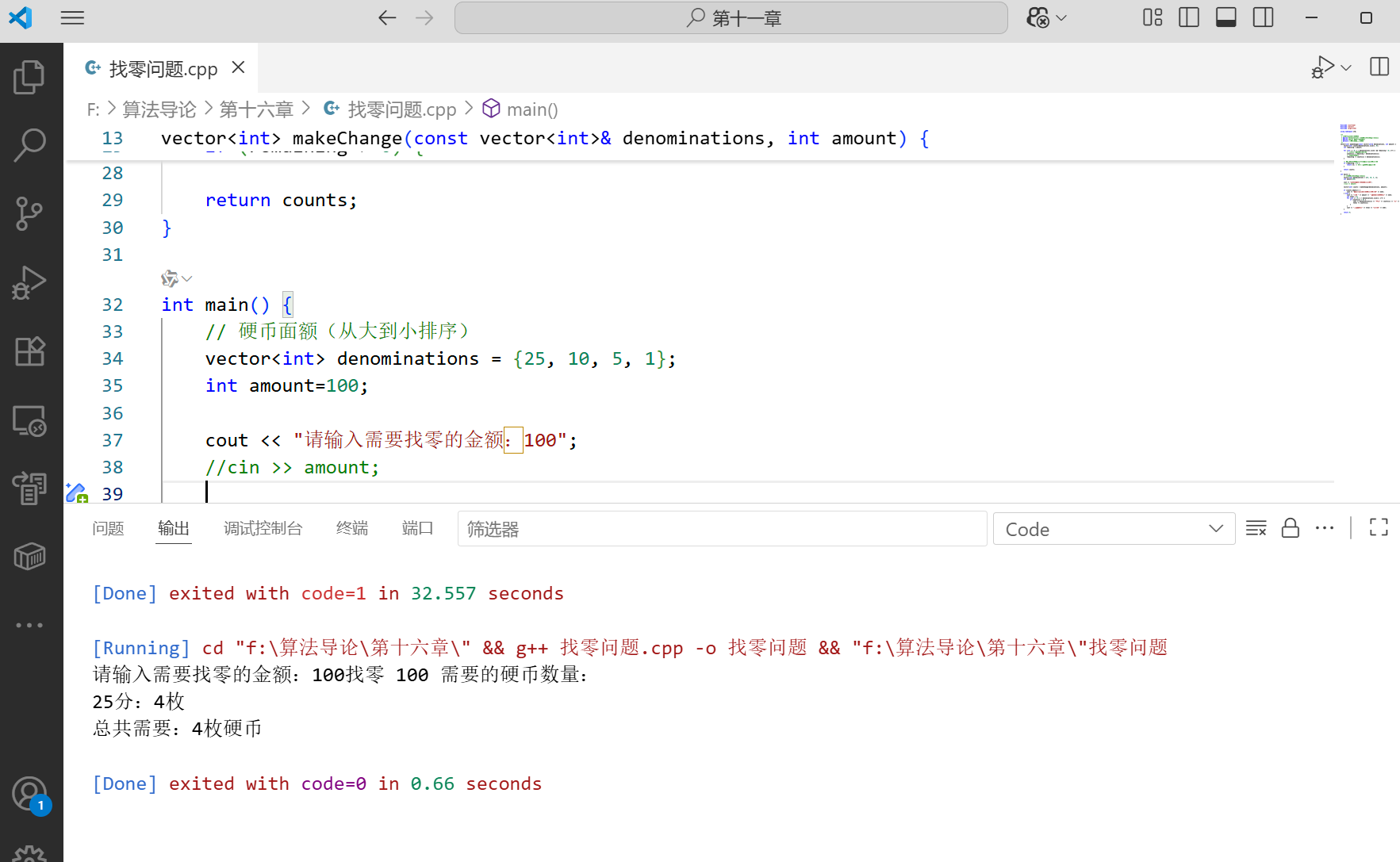Click the '[Running] cd' output command line
Viewport: 1400px width, 862px height.
pyautogui.click(x=630, y=648)
